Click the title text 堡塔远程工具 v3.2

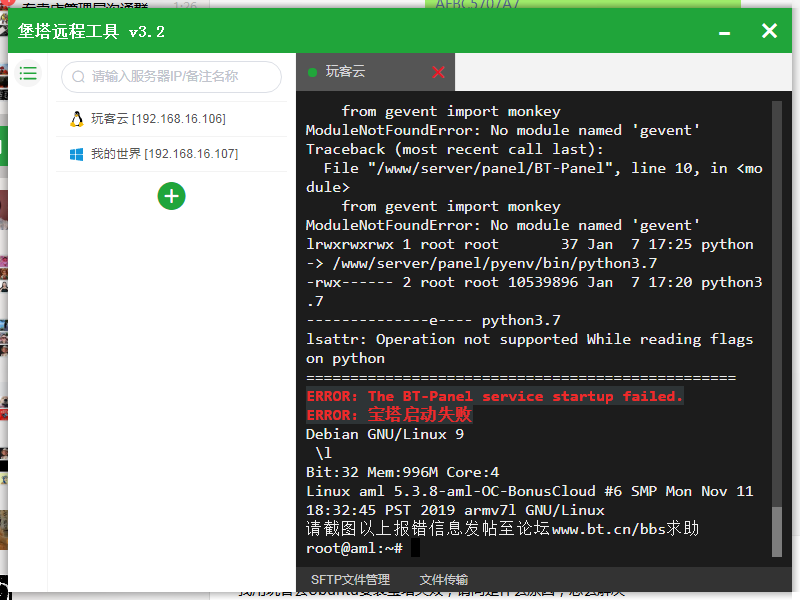[x=91, y=32]
